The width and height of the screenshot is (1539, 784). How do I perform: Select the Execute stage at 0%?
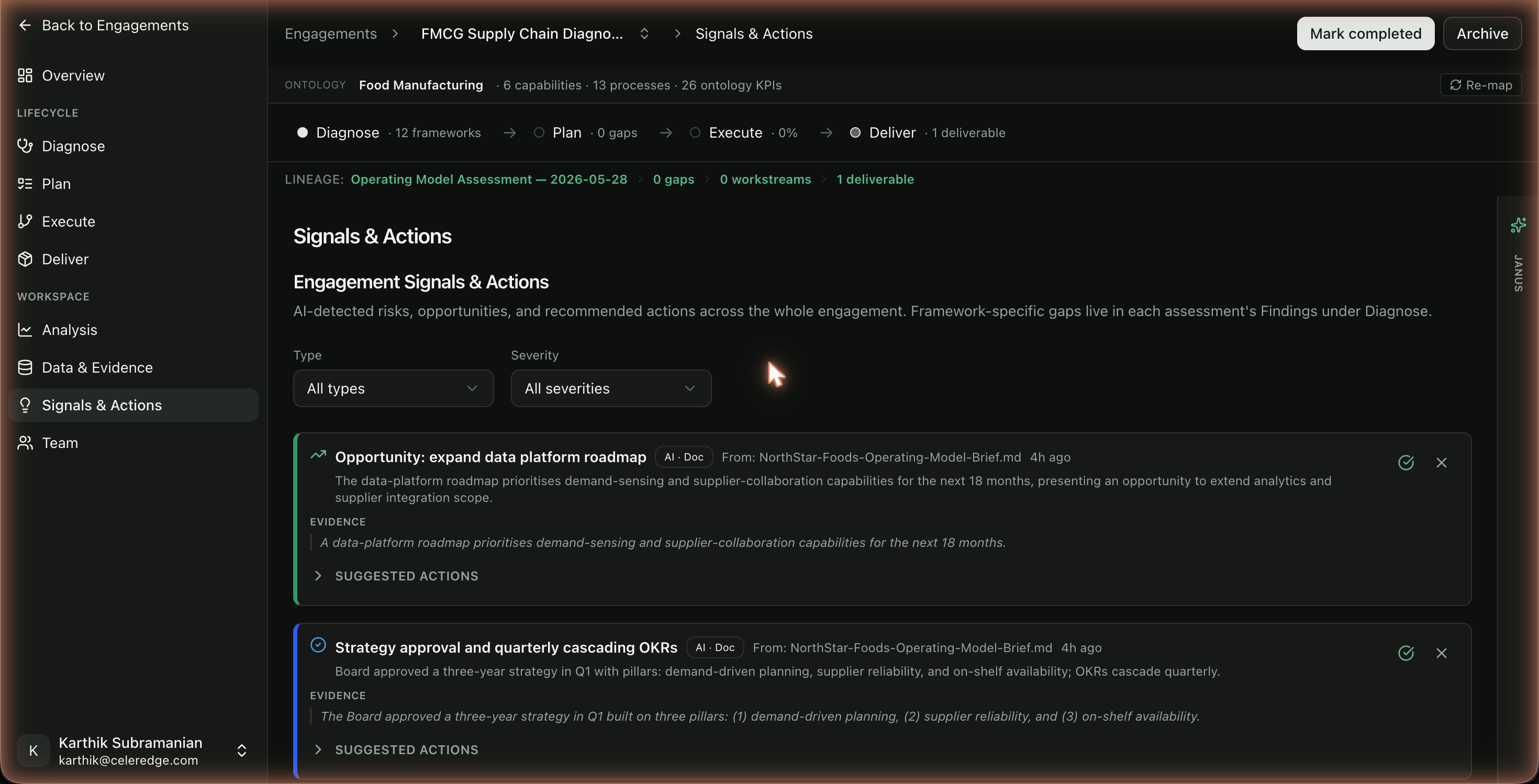click(744, 132)
